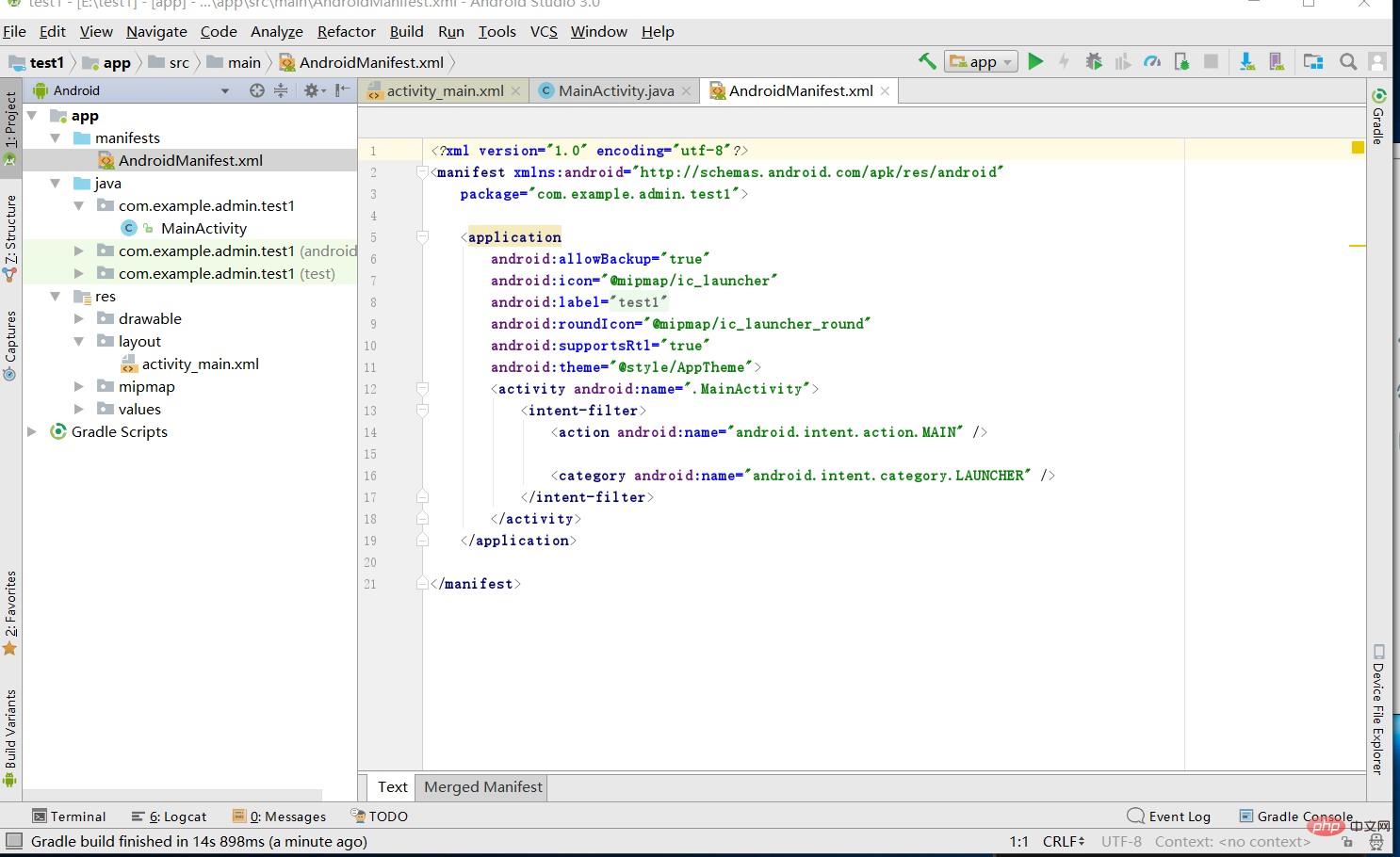
Task: Open the Android project view selector dropdown
Action: [x=224, y=89]
